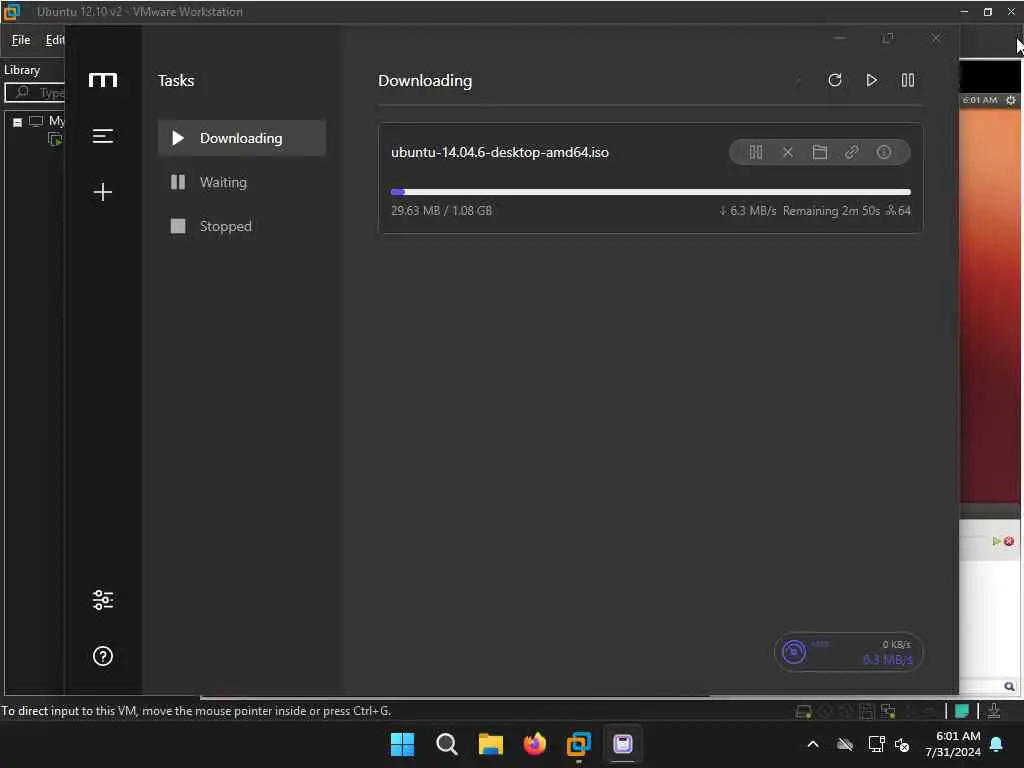Open the Windows Start menu

pos(402,744)
